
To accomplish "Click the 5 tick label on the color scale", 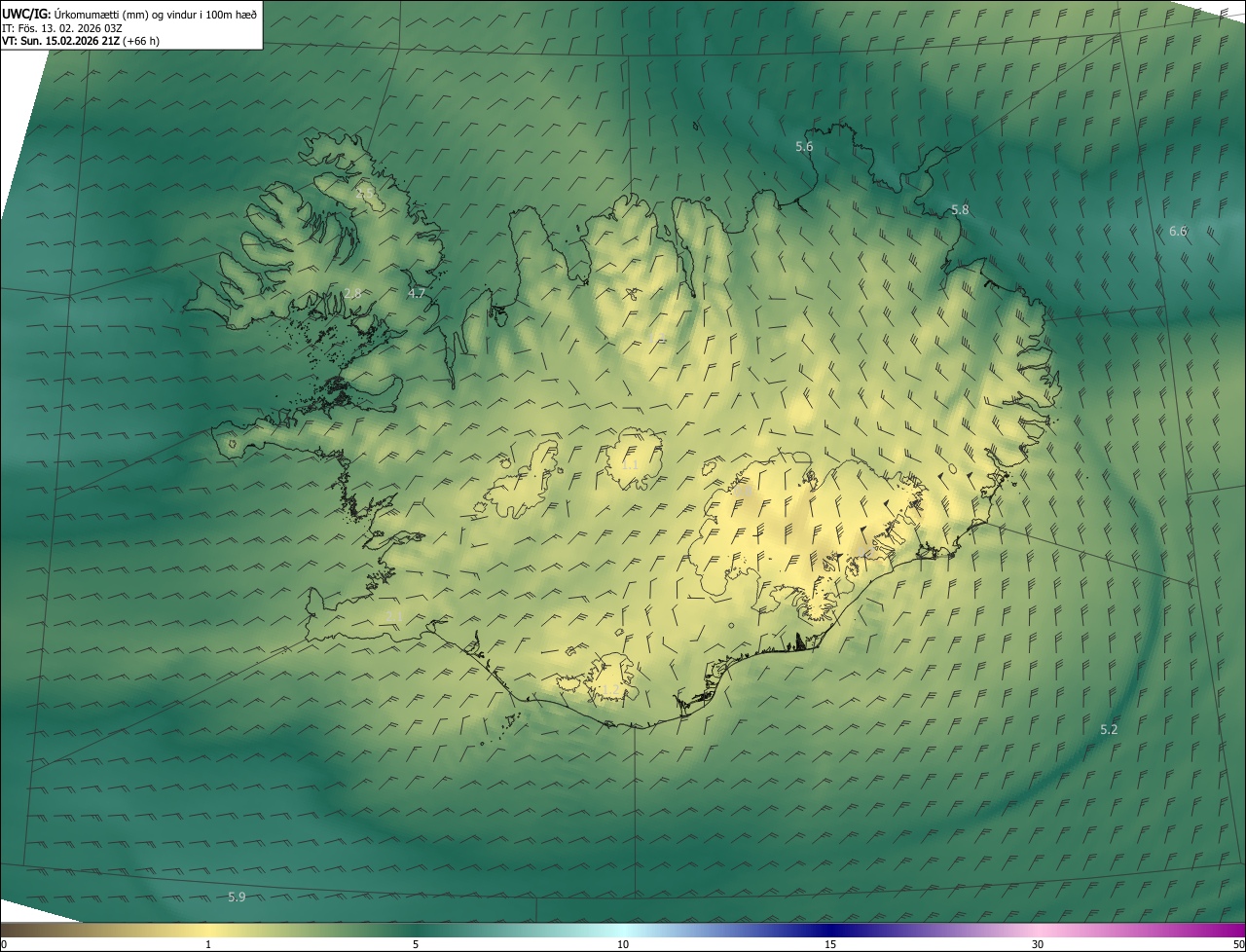I will click(x=416, y=945).
